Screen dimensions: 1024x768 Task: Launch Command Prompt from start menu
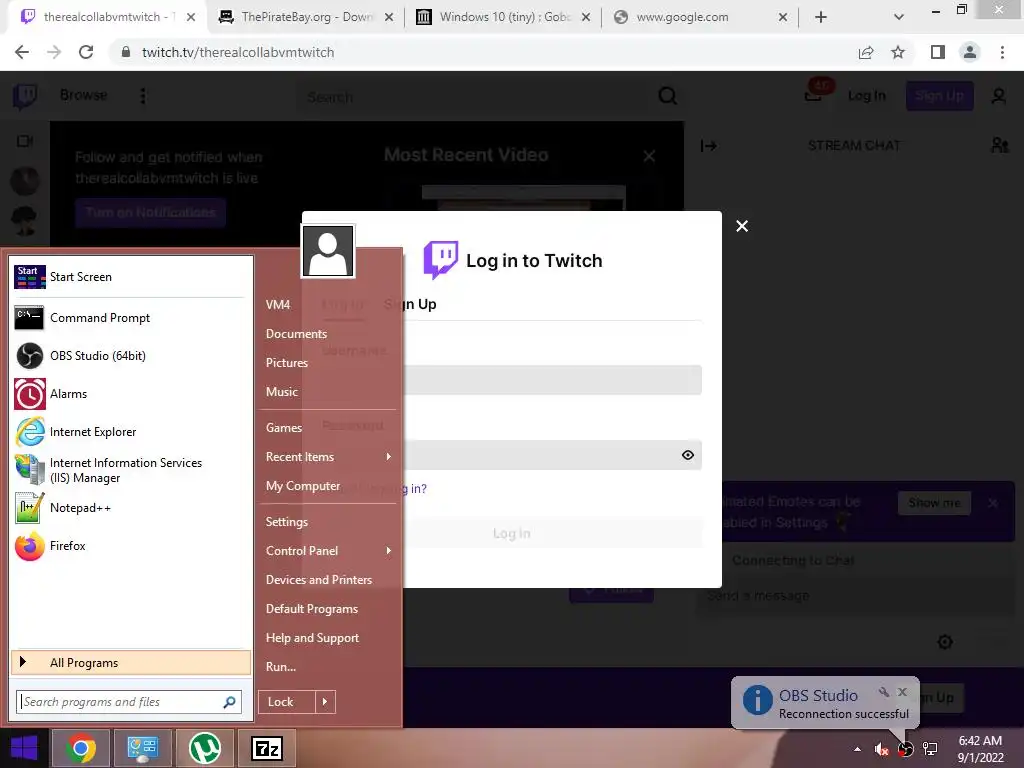[x=129, y=318]
